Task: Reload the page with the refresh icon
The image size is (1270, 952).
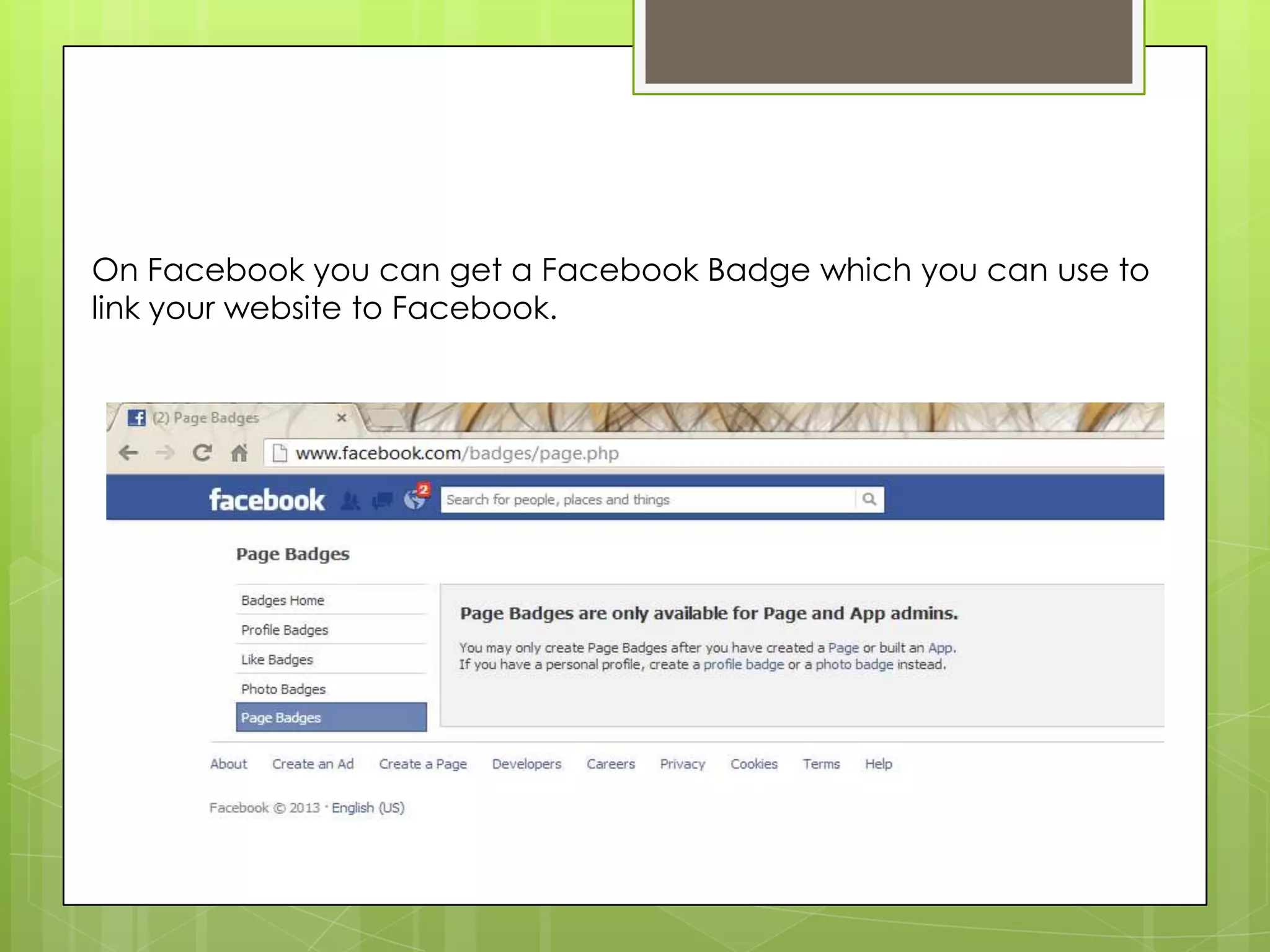Action: coord(202,453)
